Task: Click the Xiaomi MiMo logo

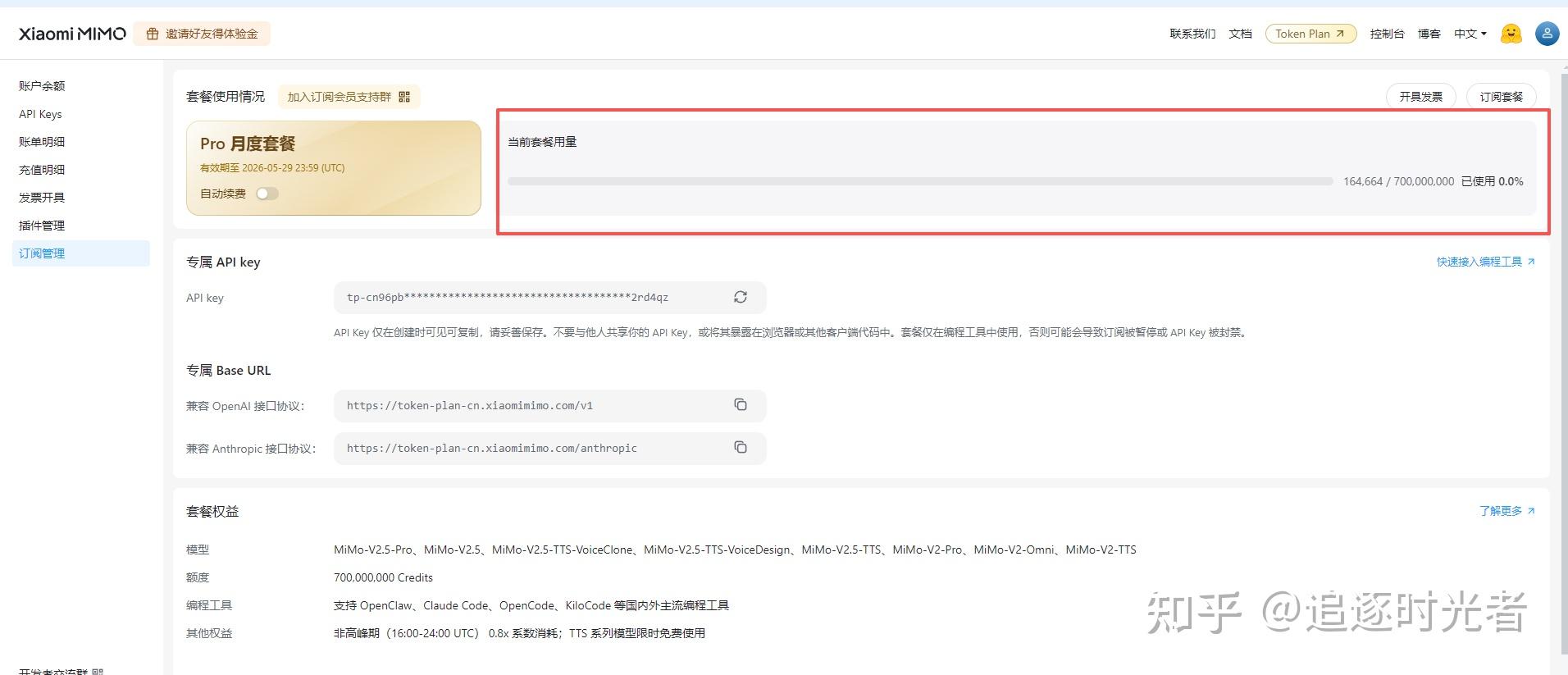Action: tap(72, 34)
